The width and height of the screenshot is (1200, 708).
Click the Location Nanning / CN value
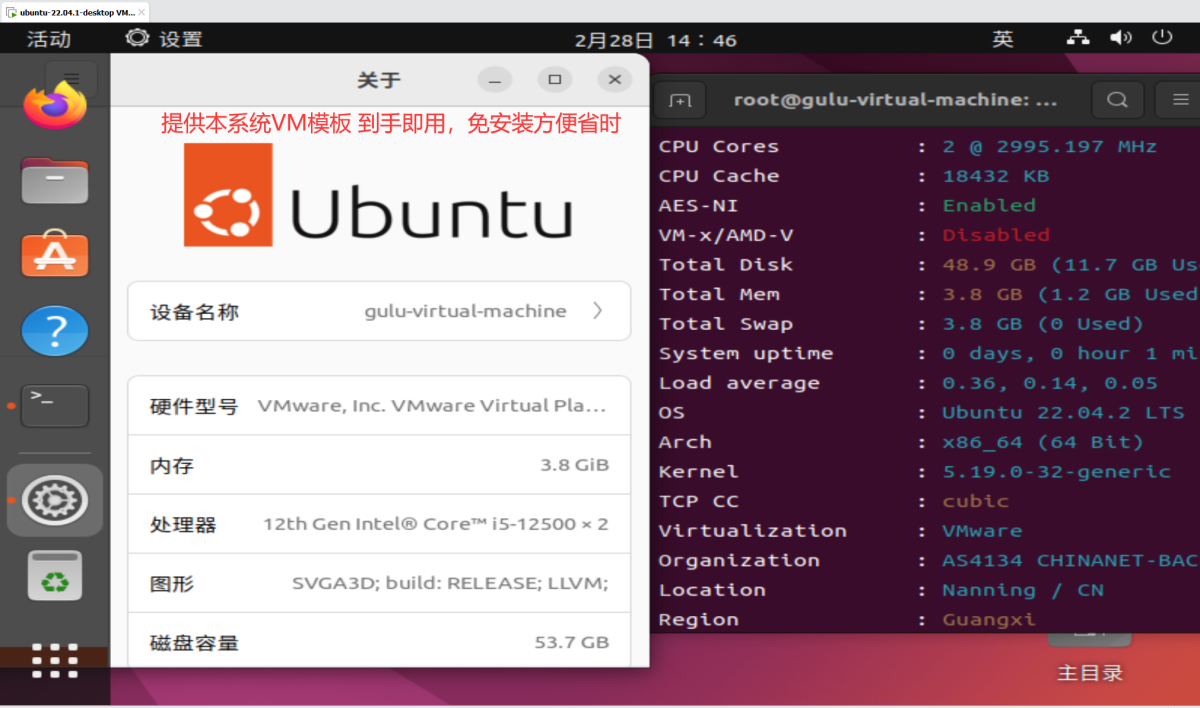coord(1022,590)
